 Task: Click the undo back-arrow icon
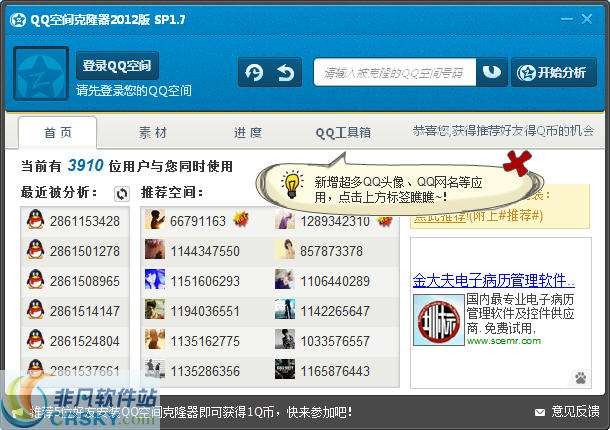tap(286, 72)
